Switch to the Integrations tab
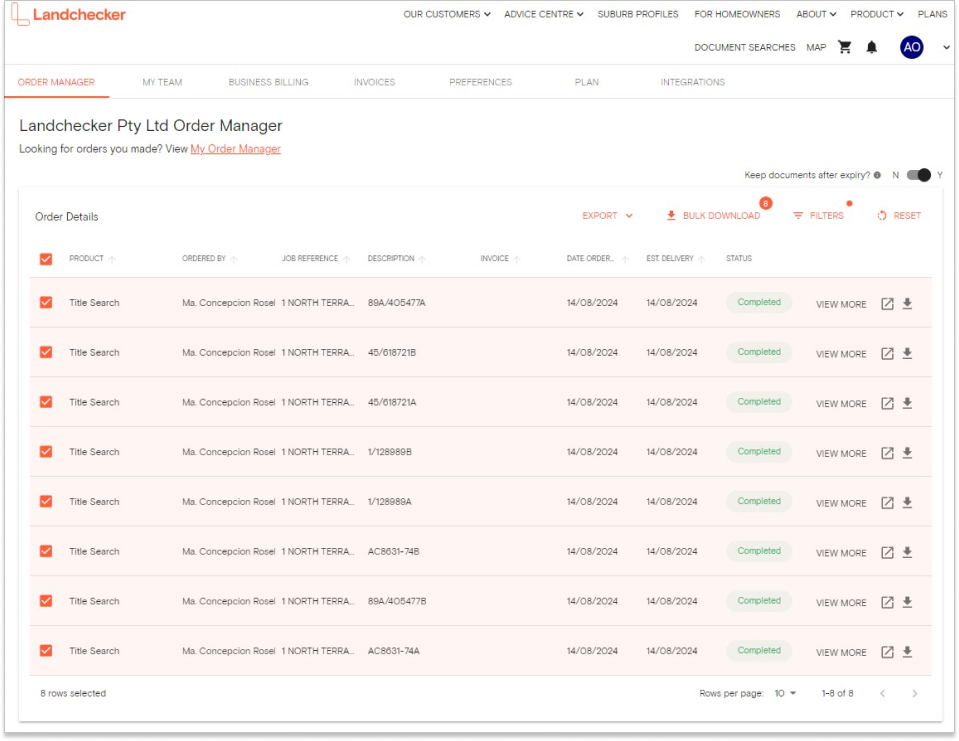 tap(692, 82)
